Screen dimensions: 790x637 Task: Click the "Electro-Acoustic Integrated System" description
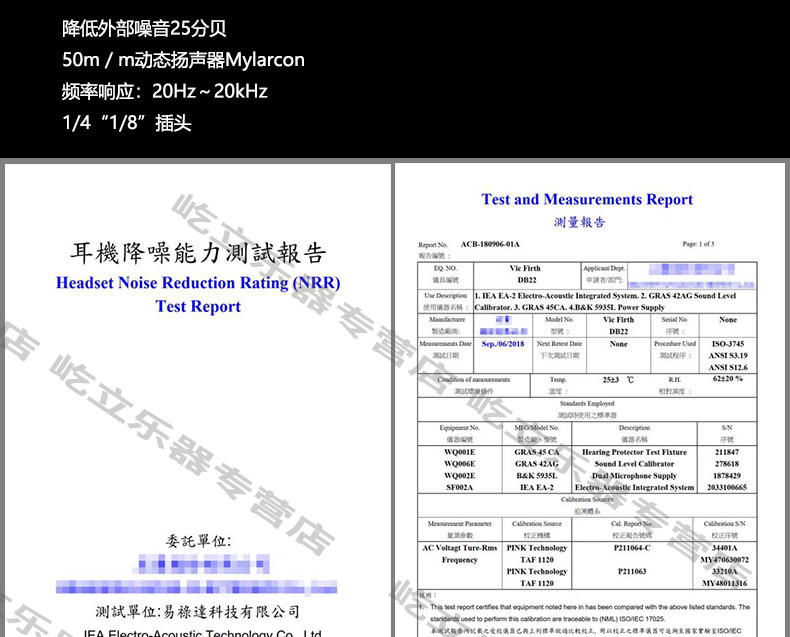point(634,487)
